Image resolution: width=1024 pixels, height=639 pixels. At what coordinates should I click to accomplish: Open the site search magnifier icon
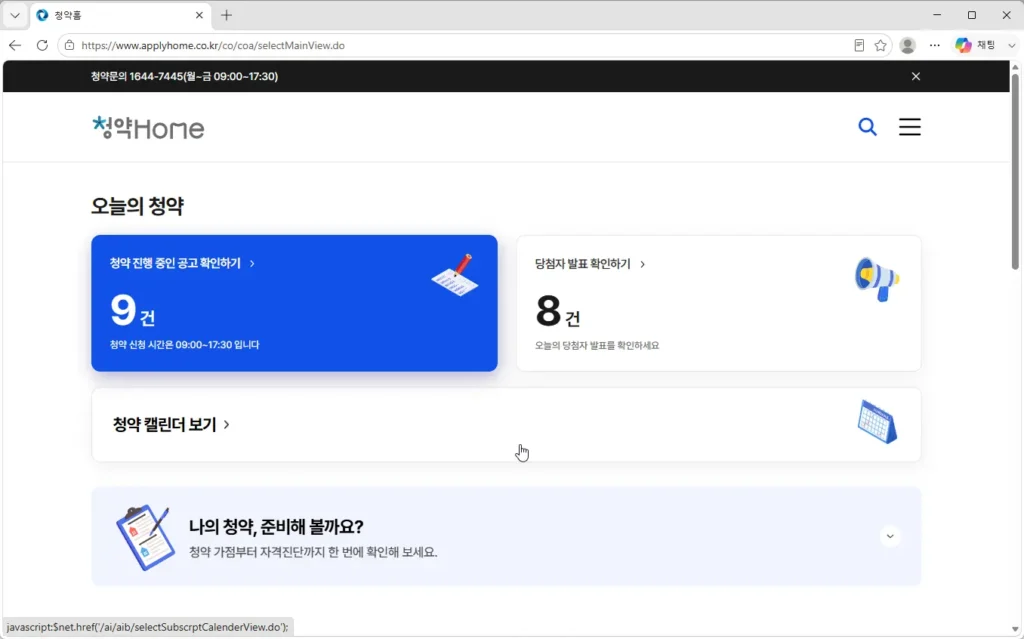click(x=867, y=127)
